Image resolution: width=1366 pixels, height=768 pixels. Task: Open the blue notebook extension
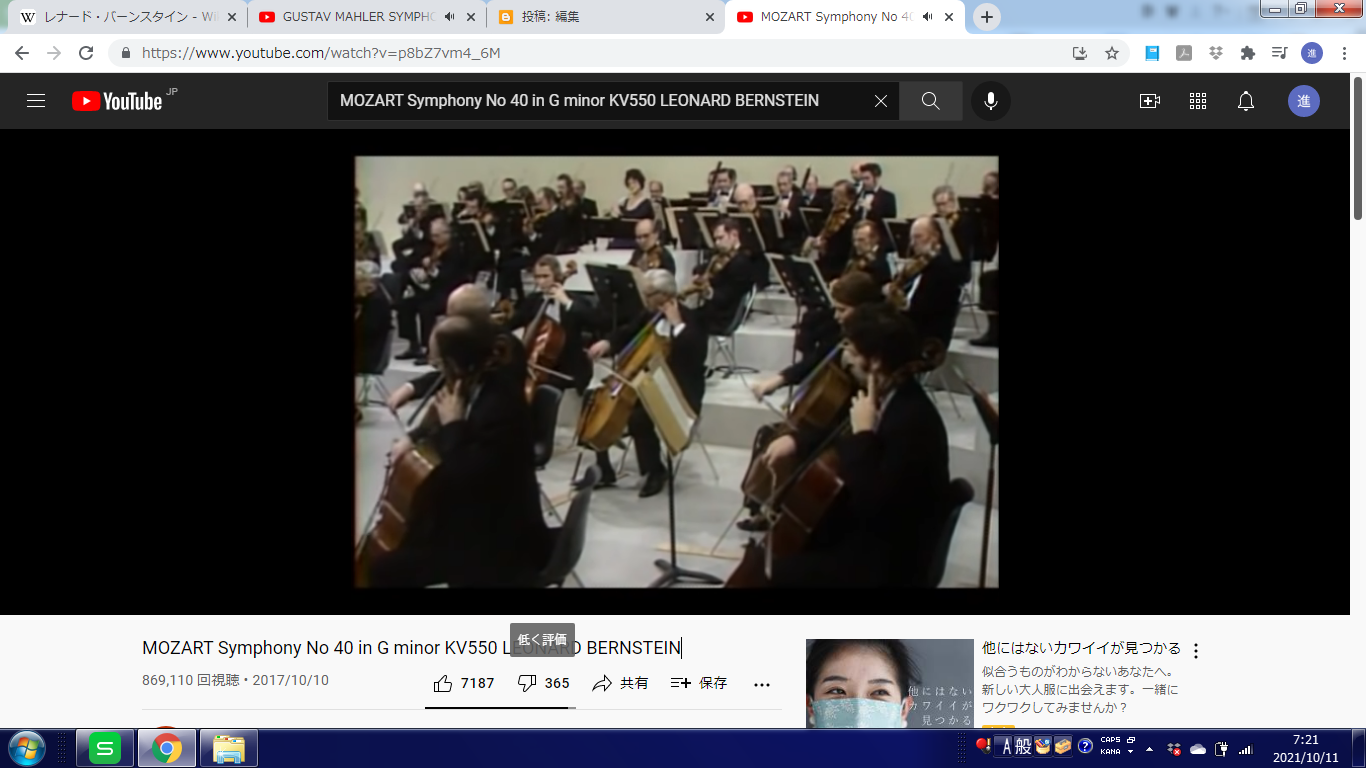tap(1152, 53)
